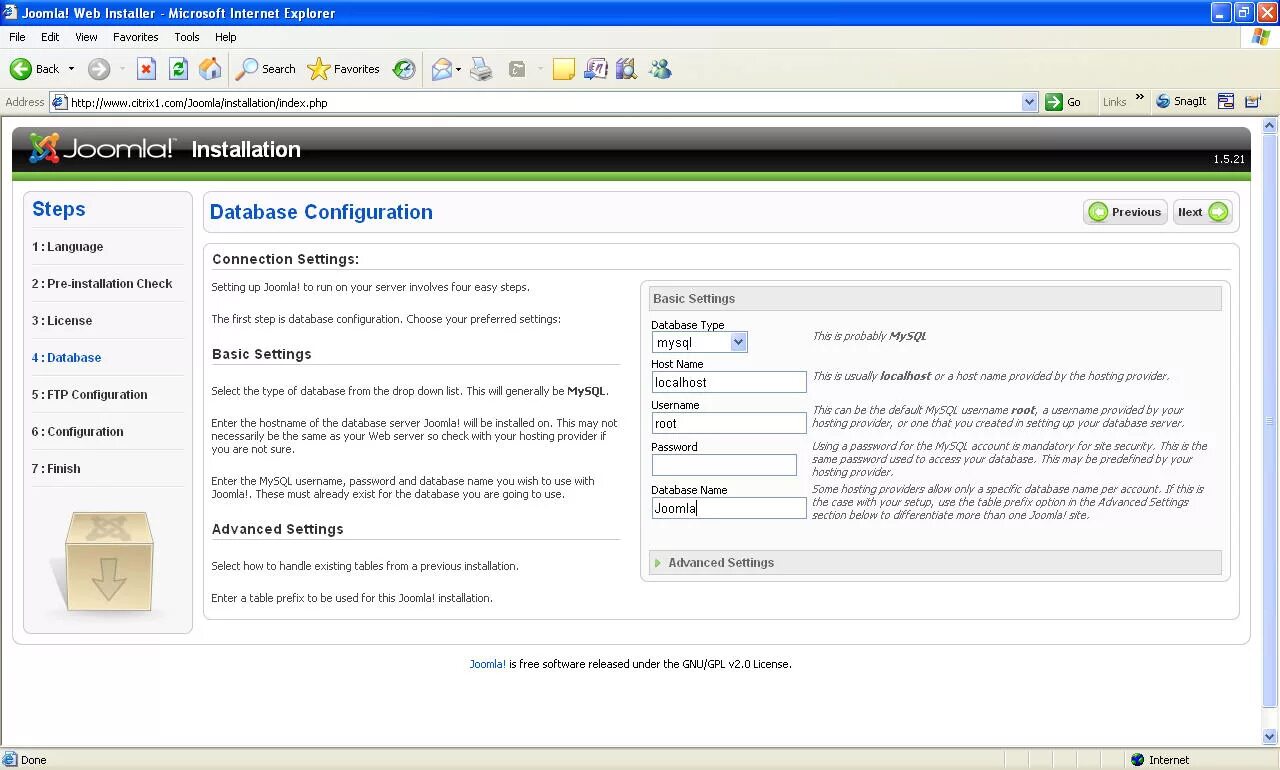1280x770 pixels.
Task: Open the History icon
Action: pos(404,69)
